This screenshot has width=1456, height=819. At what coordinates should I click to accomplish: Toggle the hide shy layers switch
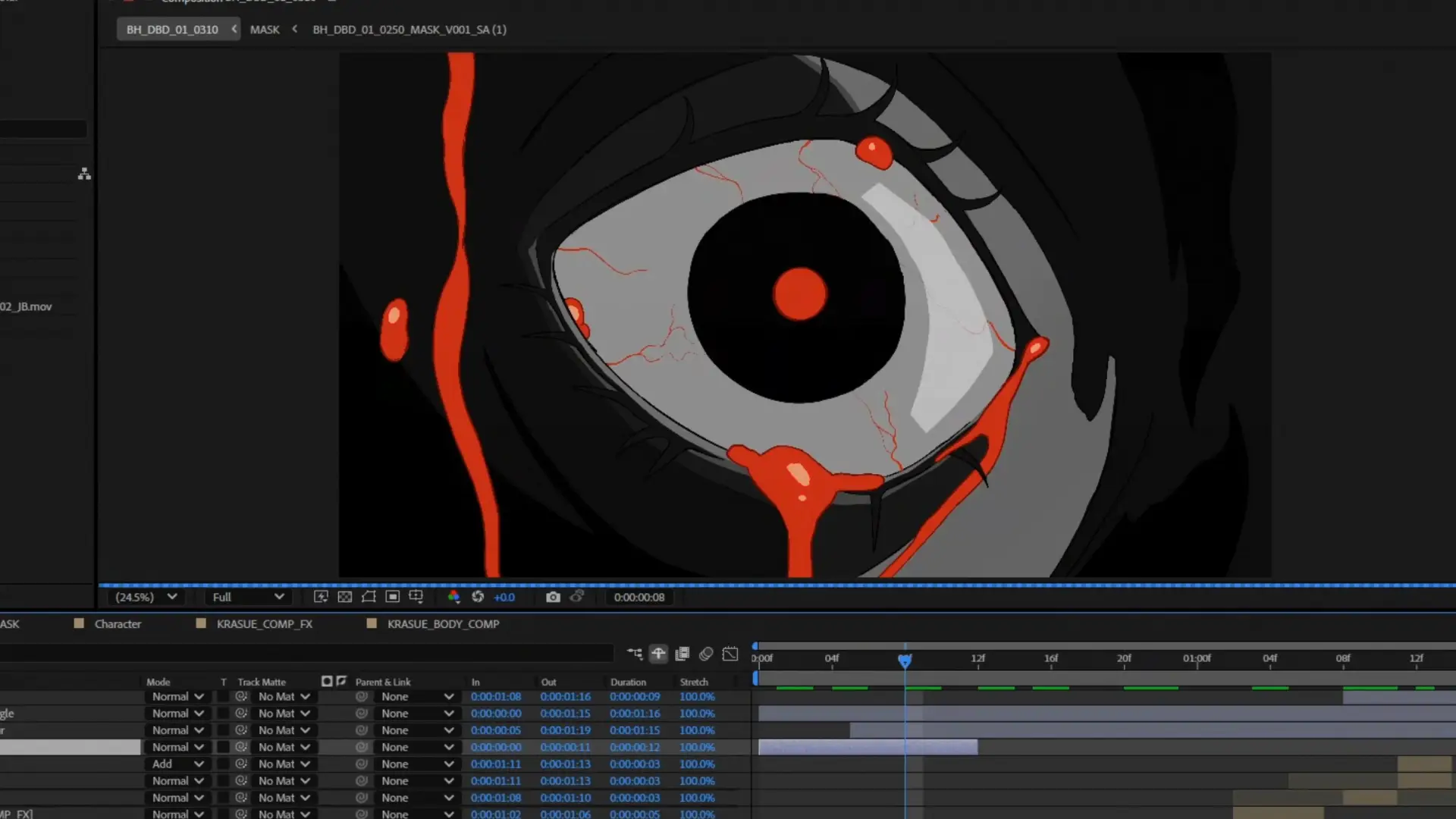click(x=658, y=654)
